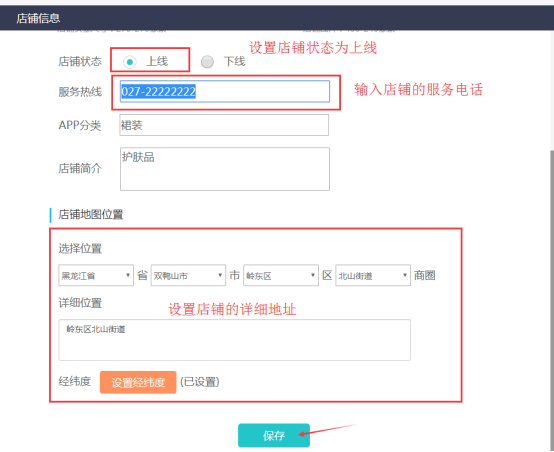This screenshot has width=554, height=452.
Task: Click the 保存 button
Action: pos(274,435)
